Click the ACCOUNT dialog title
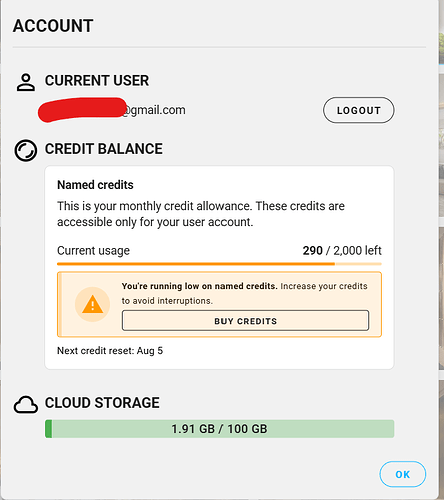Screen dimensions: 444x500 click(x=53, y=26)
